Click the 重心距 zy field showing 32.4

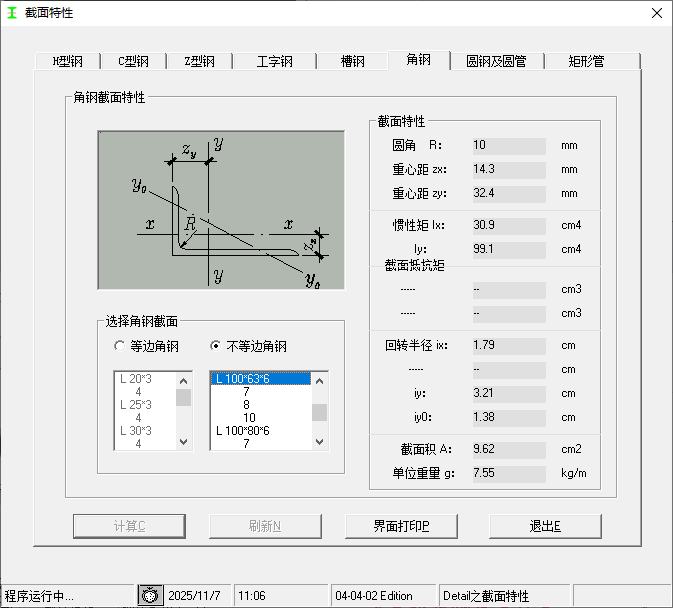(509, 193)
